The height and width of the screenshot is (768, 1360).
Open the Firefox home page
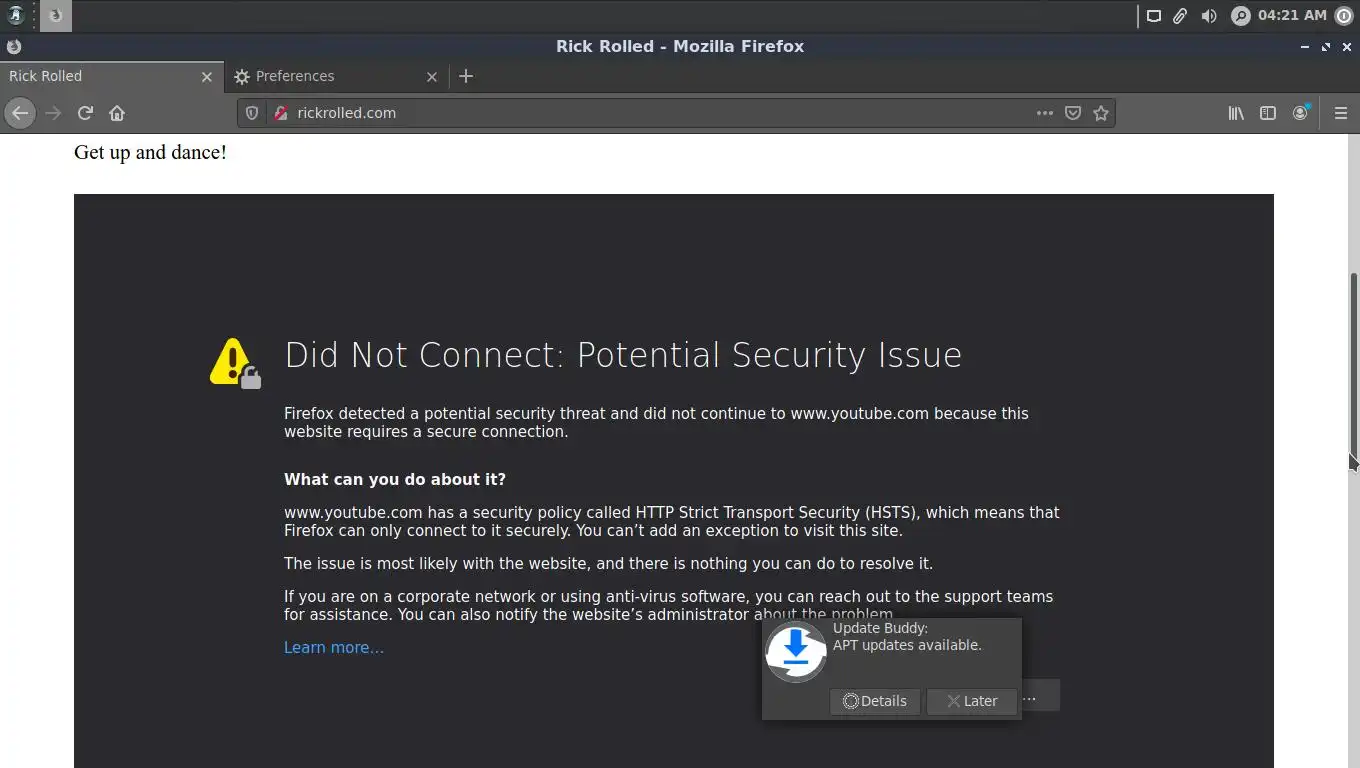coord(117,113)
